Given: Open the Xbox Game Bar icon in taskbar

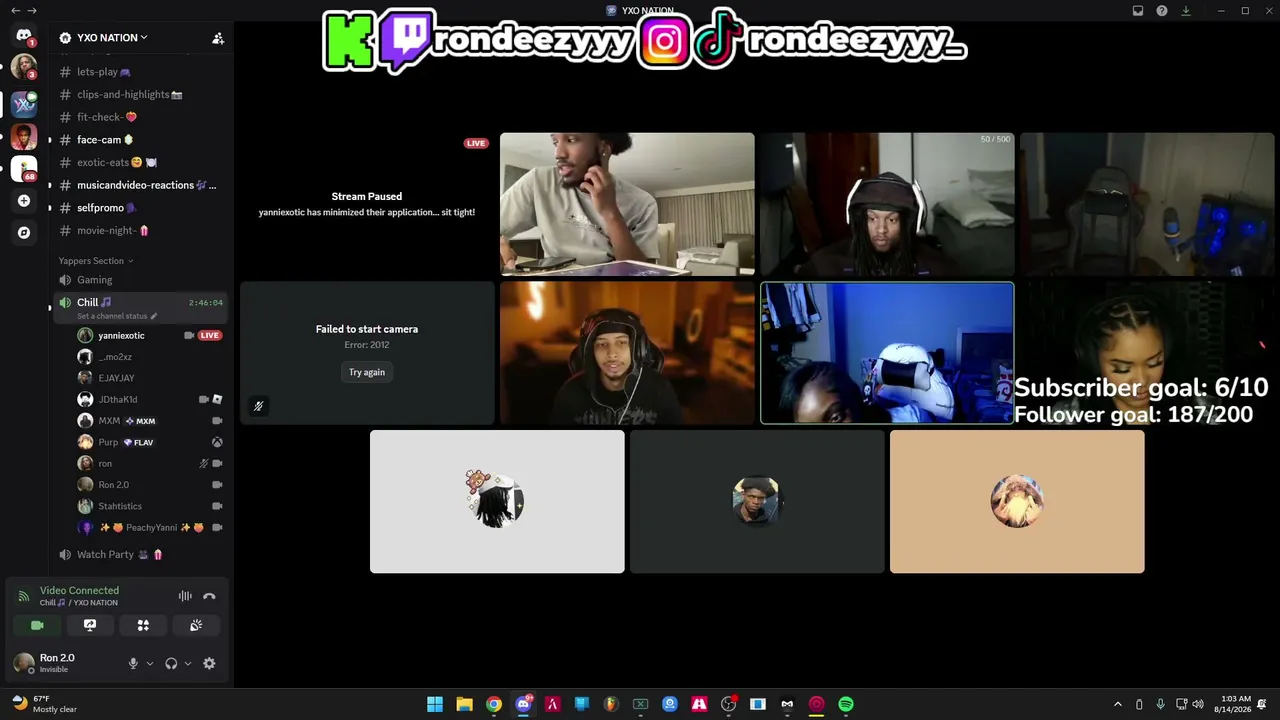Looking at the screenshot, I should click(x=640, y=704).
